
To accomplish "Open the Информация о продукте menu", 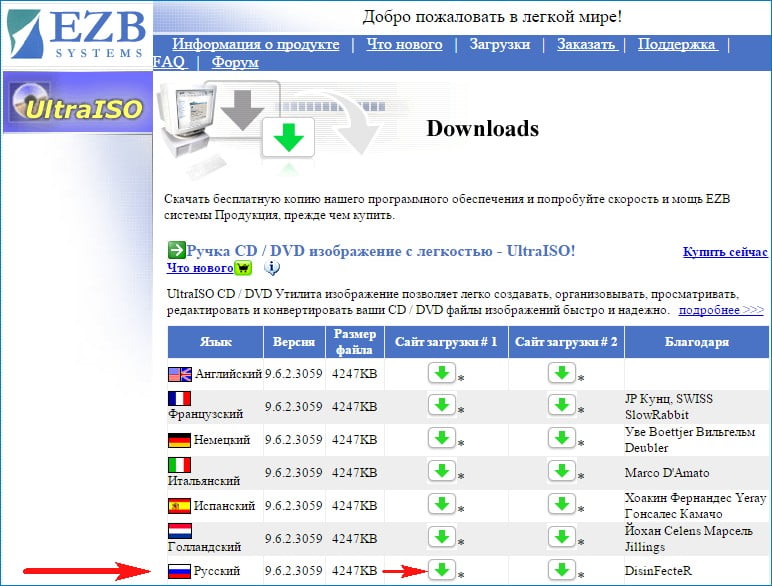I will point(255,44).
